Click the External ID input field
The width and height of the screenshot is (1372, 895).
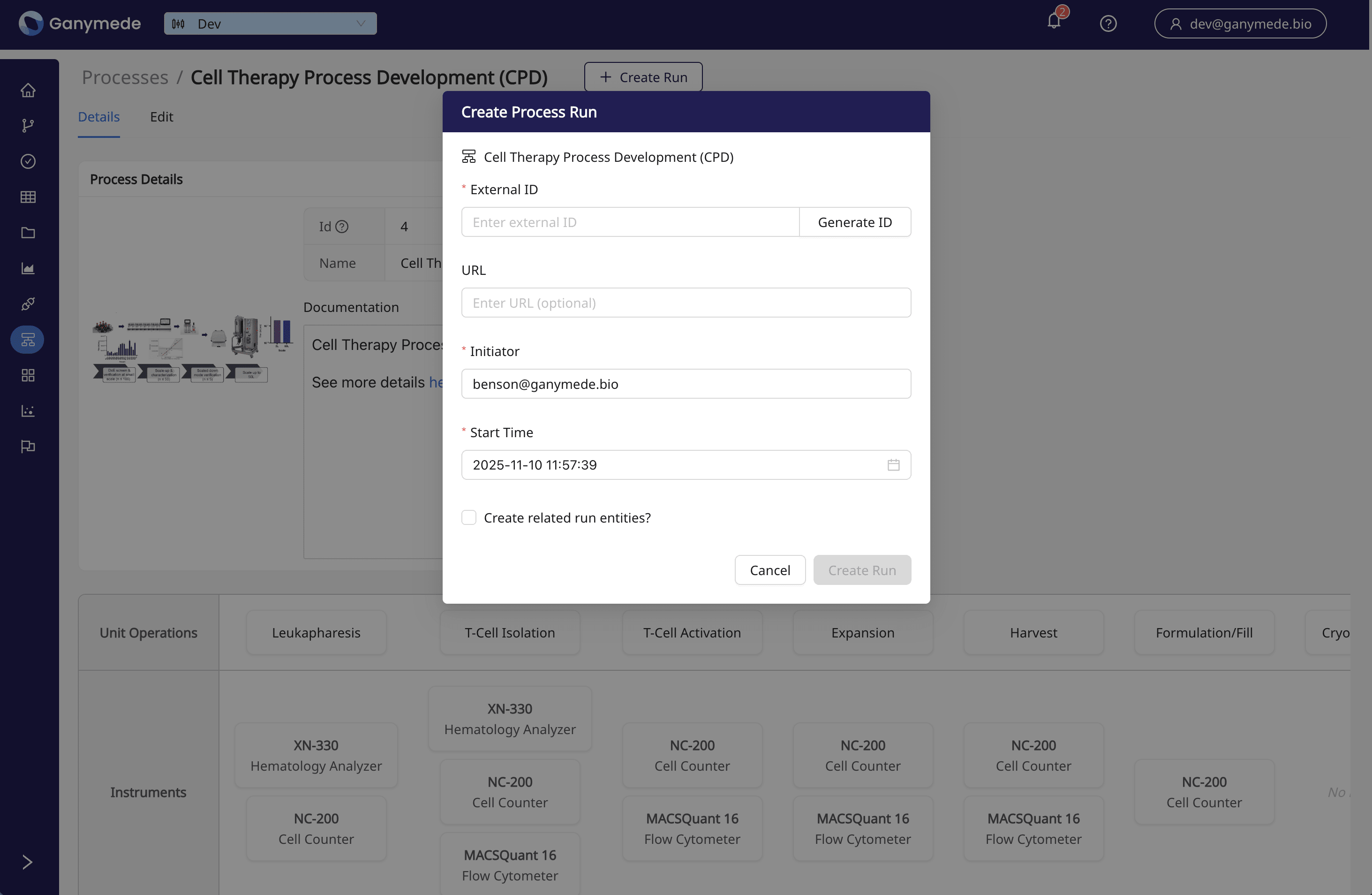pos(630,222)
